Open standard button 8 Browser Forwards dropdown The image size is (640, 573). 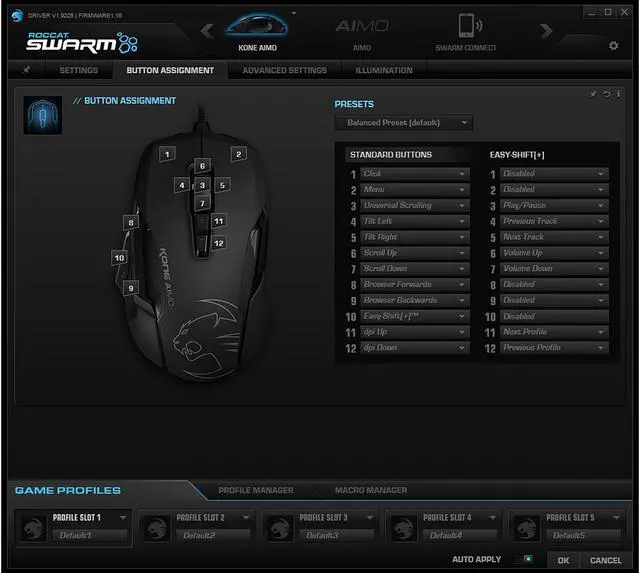tap(415, 284)
